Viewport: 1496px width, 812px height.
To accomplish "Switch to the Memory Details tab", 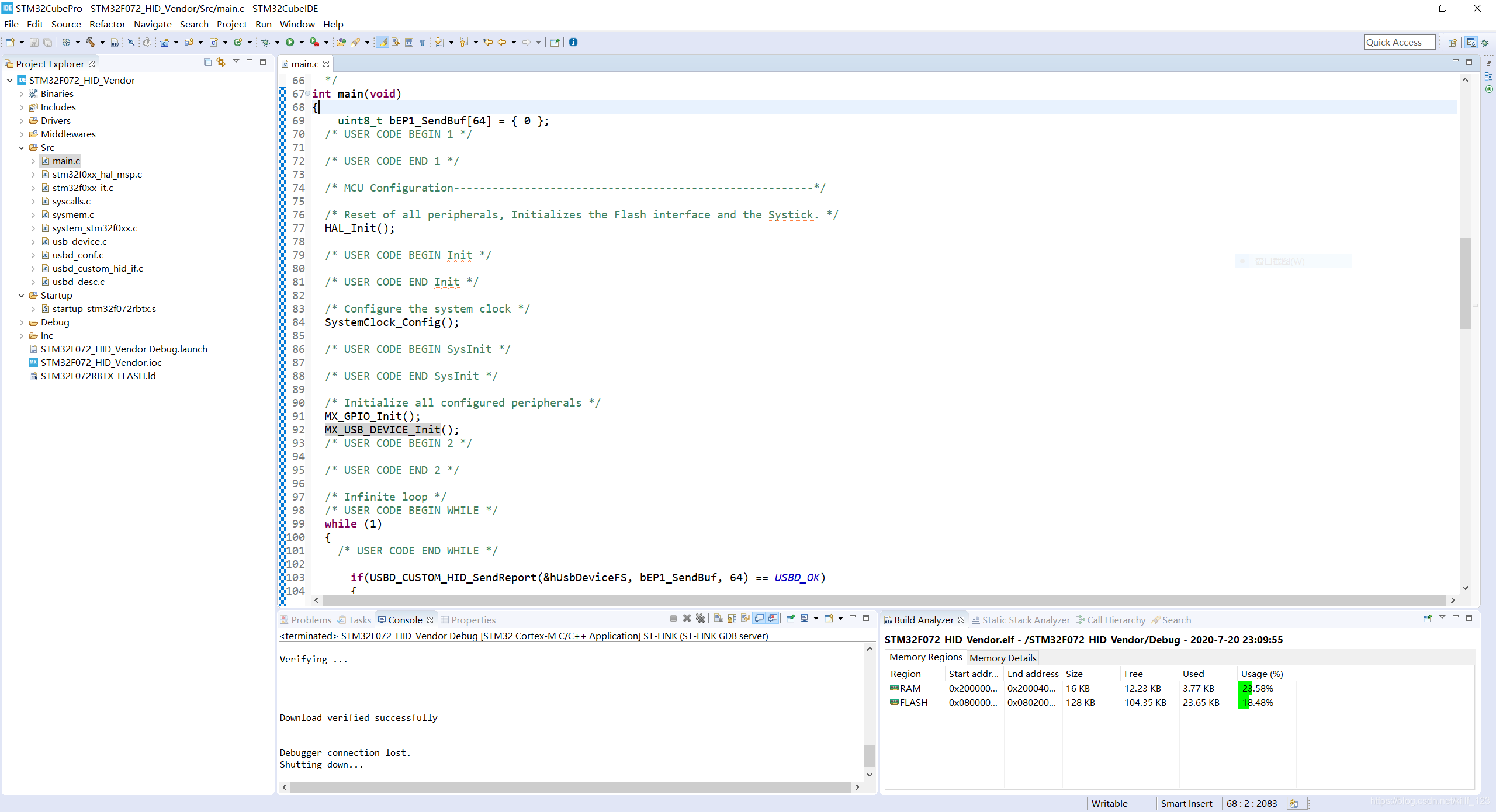I will click(x=1003, y=658).
